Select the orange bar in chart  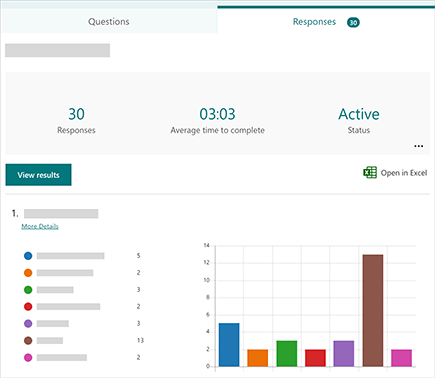(x=258, y=358)
